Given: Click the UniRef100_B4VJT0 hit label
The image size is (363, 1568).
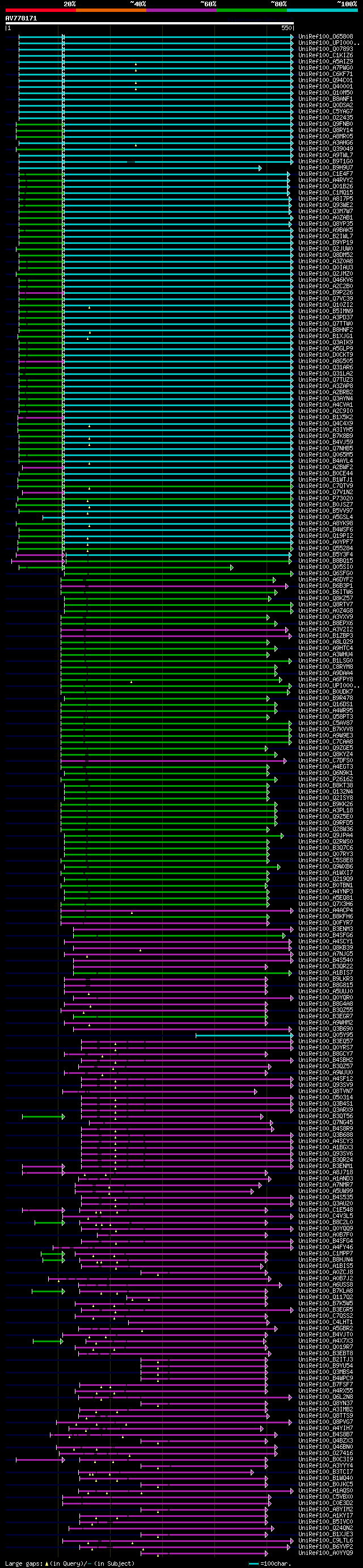Looking at the screenshot, I should (x=325, y=1334).
